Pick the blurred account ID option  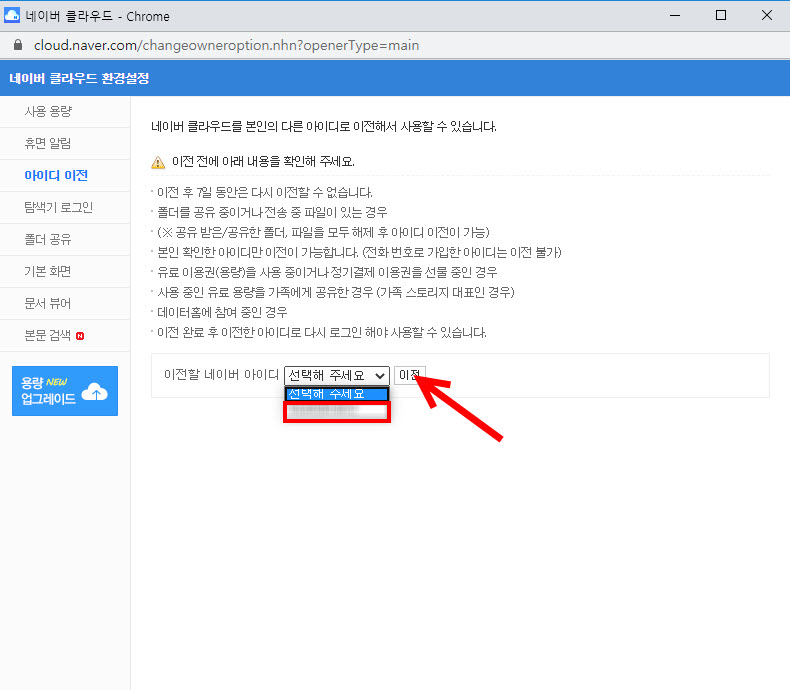click(x=337, y=411)
